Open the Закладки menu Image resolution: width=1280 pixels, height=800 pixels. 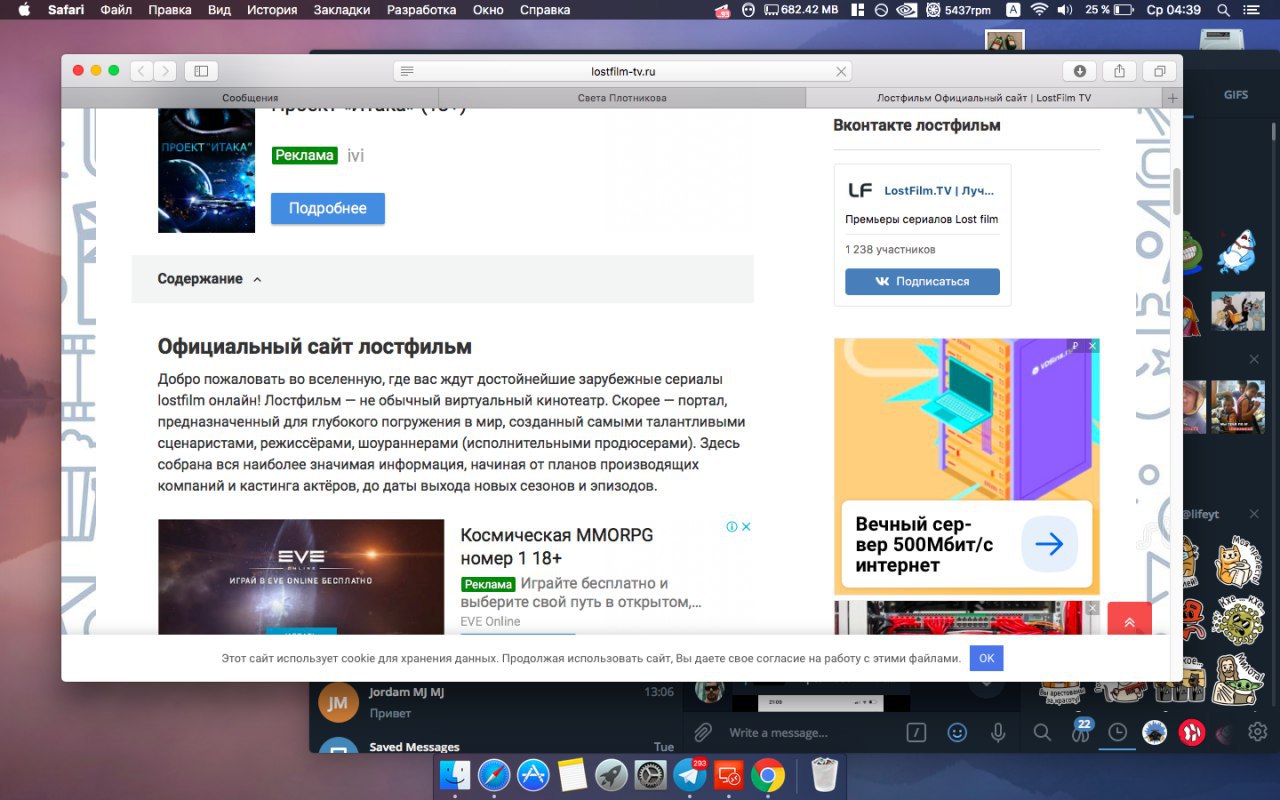[342, 10]
